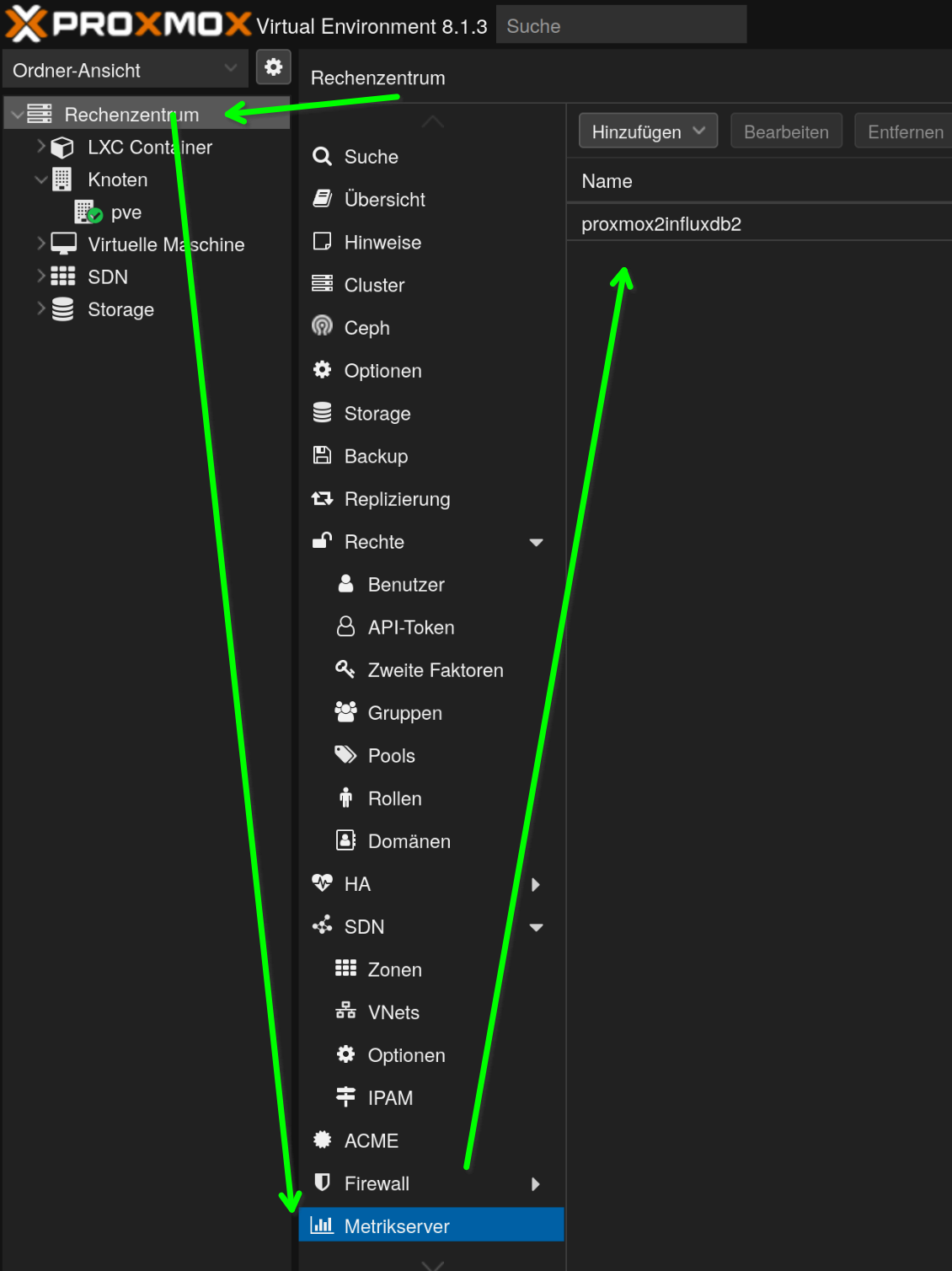Click the Virtuelle Maschine monitor icon
This screenshot has height=1271, width=952.
pyautogui.click(x=63, y=244)
